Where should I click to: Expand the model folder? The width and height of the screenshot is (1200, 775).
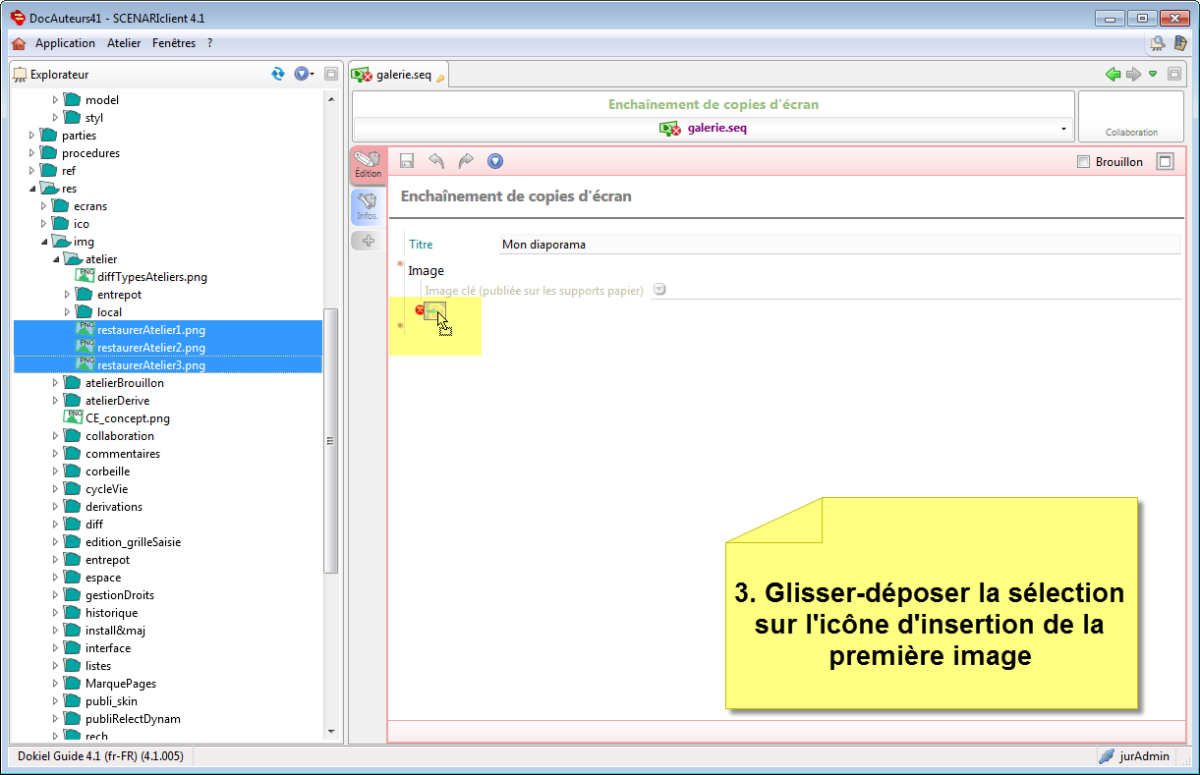56,100
